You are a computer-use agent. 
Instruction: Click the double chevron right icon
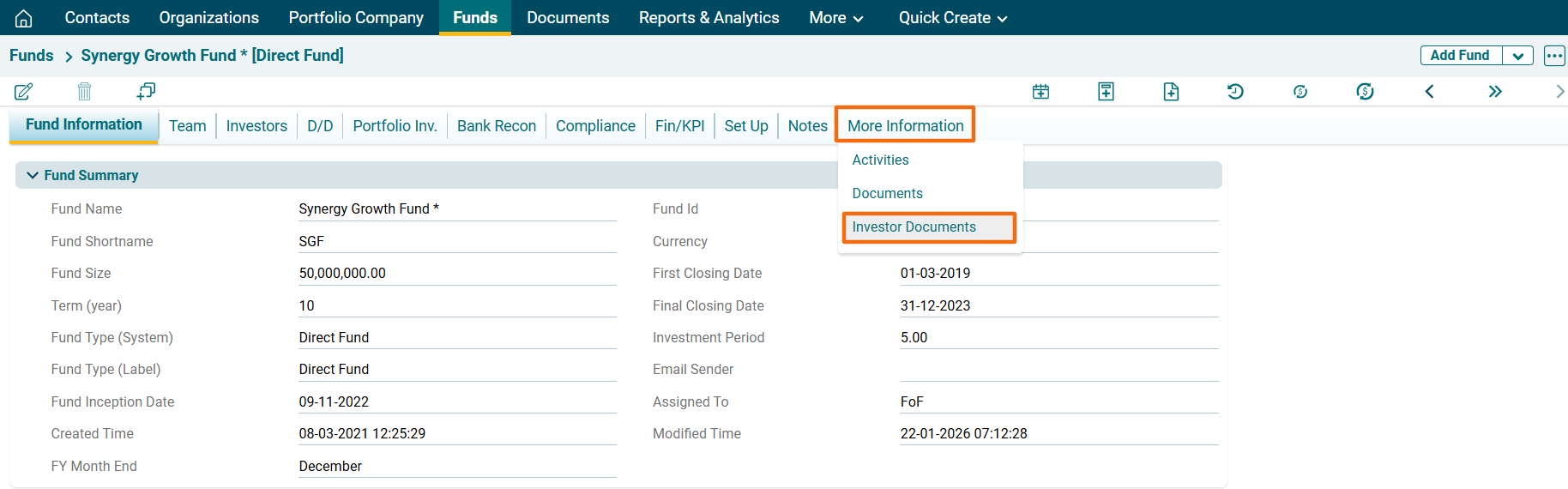click(x=1495, y=92)
